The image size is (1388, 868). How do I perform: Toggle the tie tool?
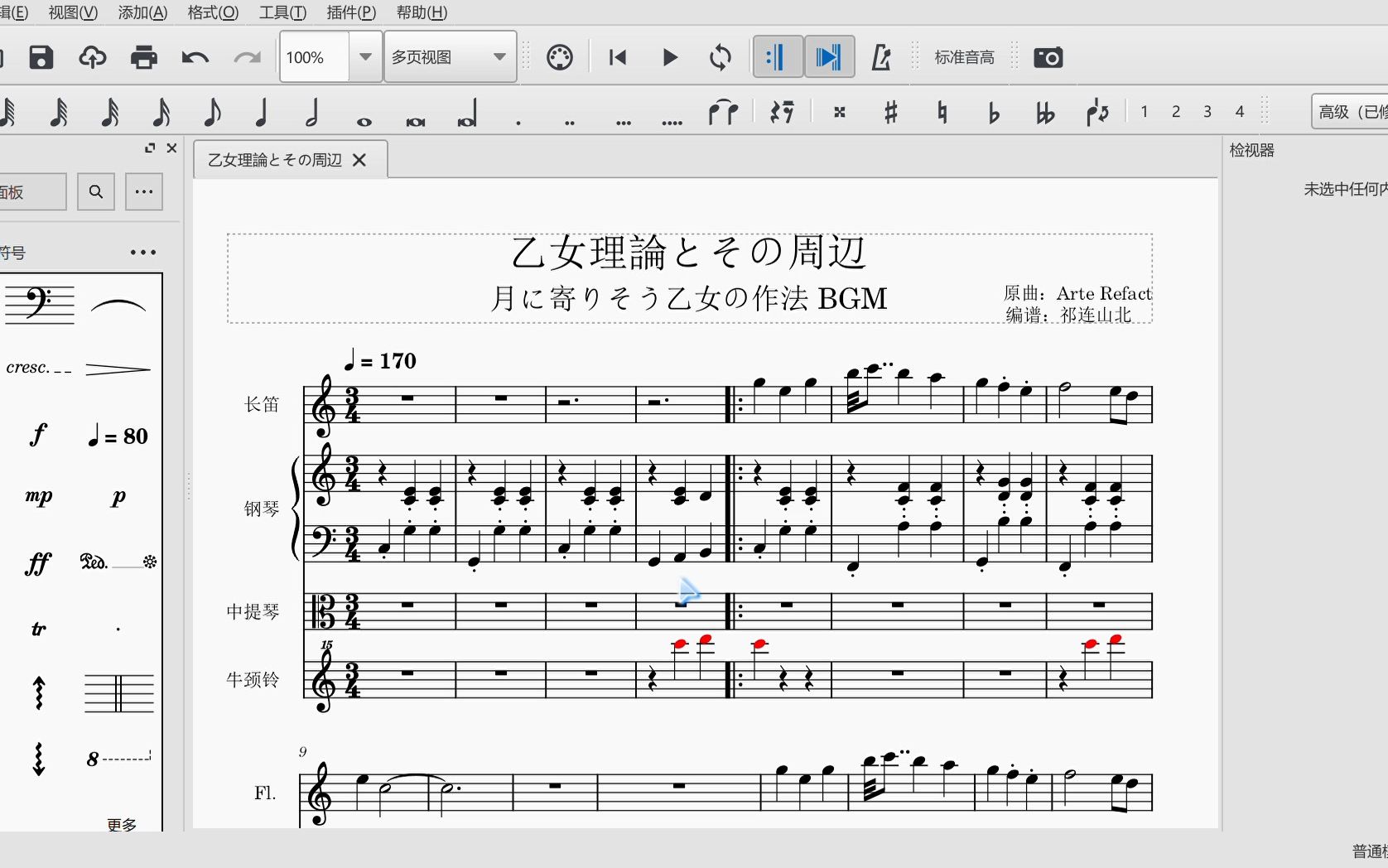[723, 112]
